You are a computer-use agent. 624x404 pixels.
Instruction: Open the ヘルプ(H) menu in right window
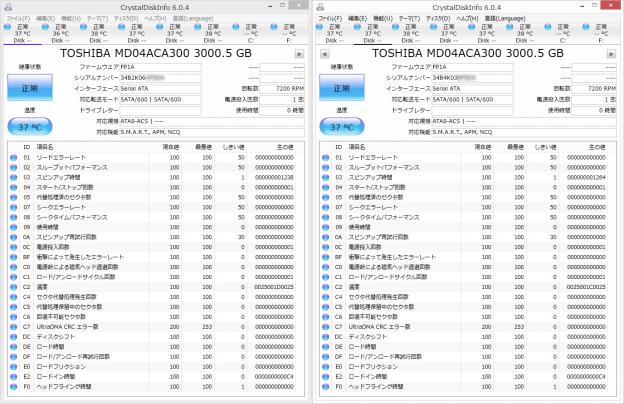coord(467,18)
